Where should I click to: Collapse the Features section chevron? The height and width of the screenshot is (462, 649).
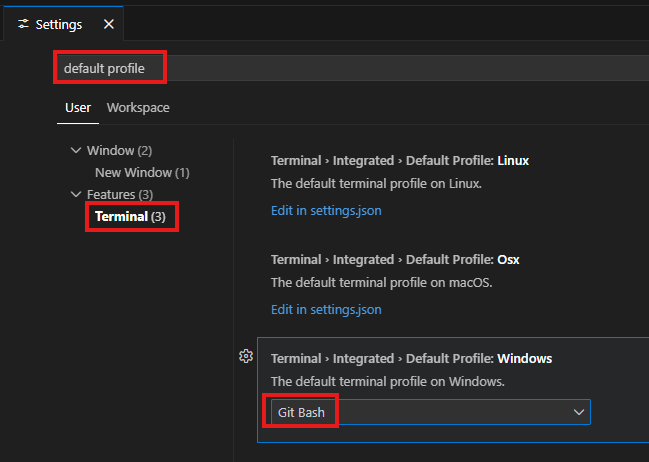76,194
